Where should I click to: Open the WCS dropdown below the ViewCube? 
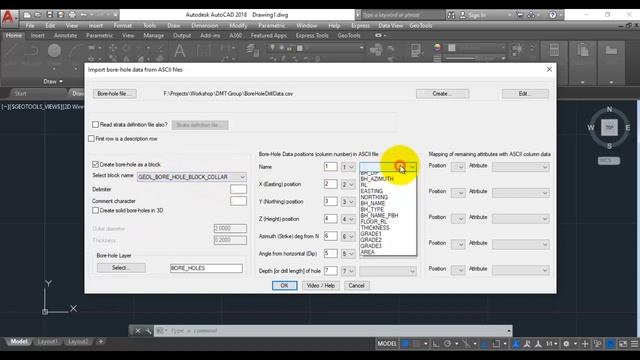coord(609,161)
